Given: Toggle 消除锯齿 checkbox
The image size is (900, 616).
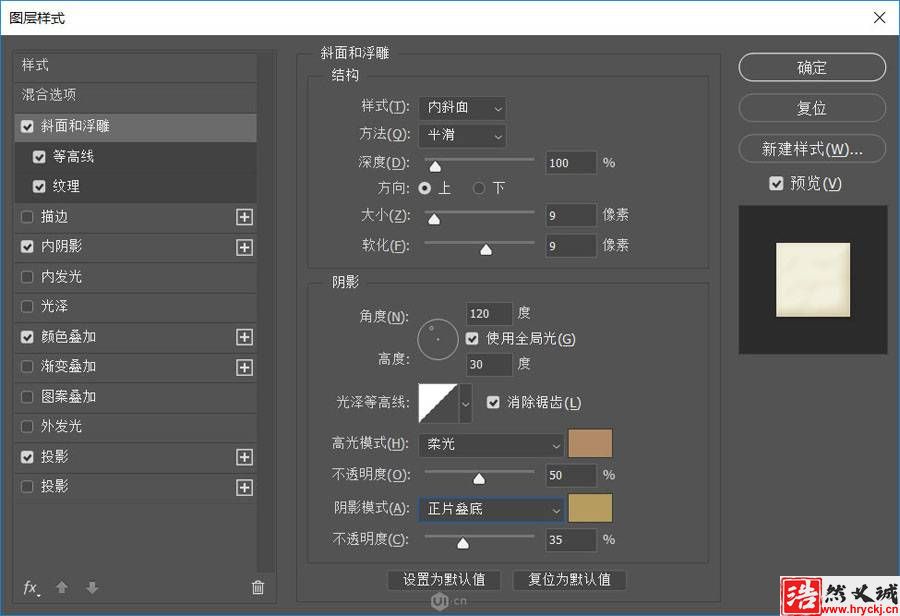Looking at the screenshot, I should [x=493, y=402].
